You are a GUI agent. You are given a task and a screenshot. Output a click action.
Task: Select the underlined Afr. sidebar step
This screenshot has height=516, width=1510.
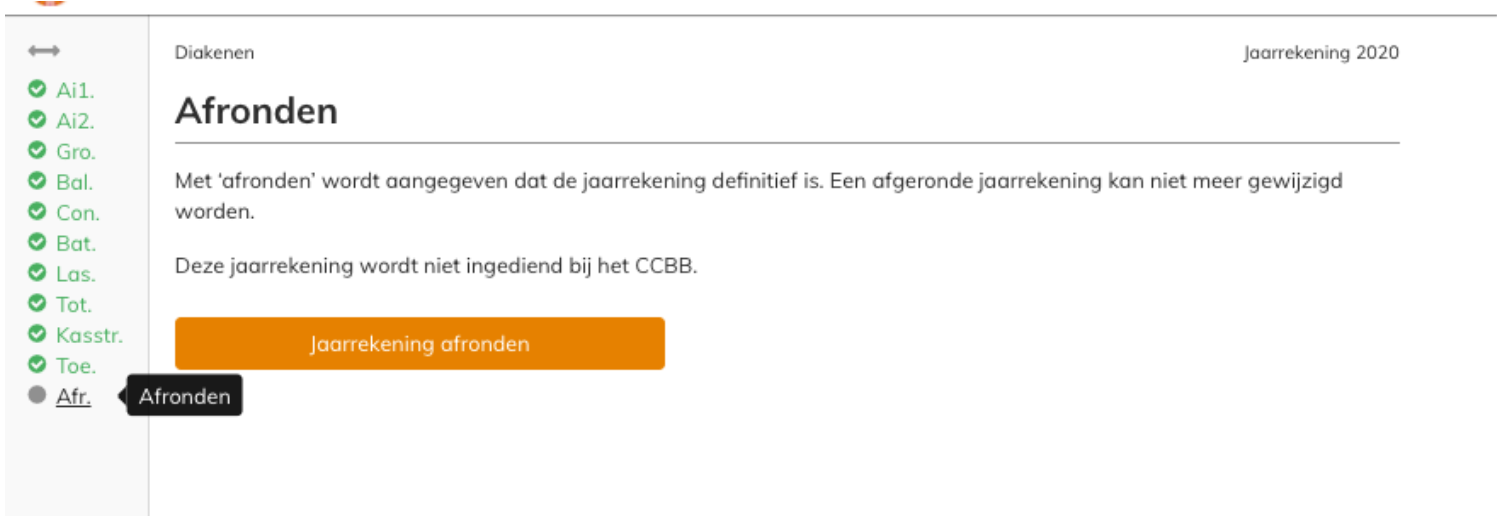coord(73,396)
